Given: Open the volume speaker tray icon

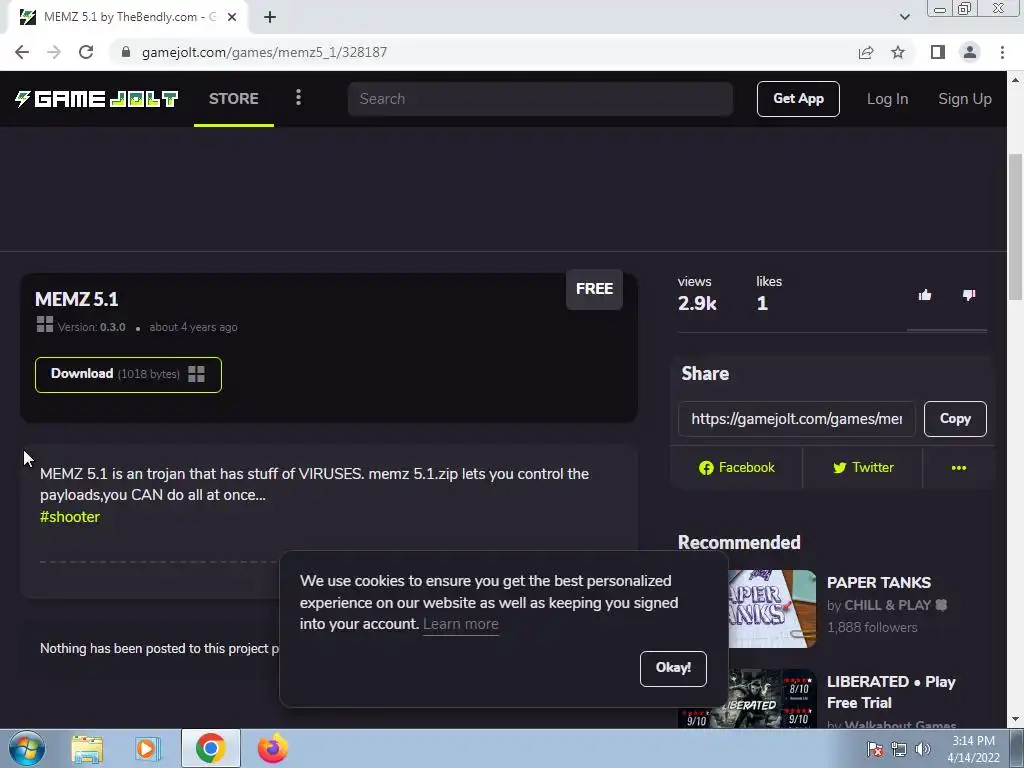Looking at the screenshot, I should 923,749.
